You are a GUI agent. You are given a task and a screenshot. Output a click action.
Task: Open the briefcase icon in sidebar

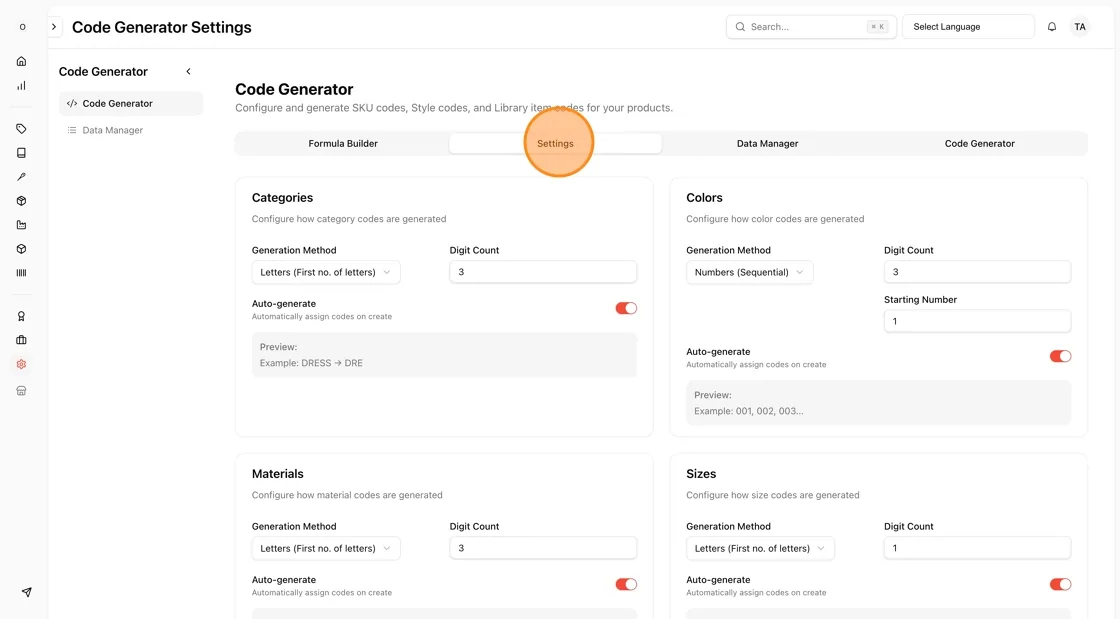(21, 340)
